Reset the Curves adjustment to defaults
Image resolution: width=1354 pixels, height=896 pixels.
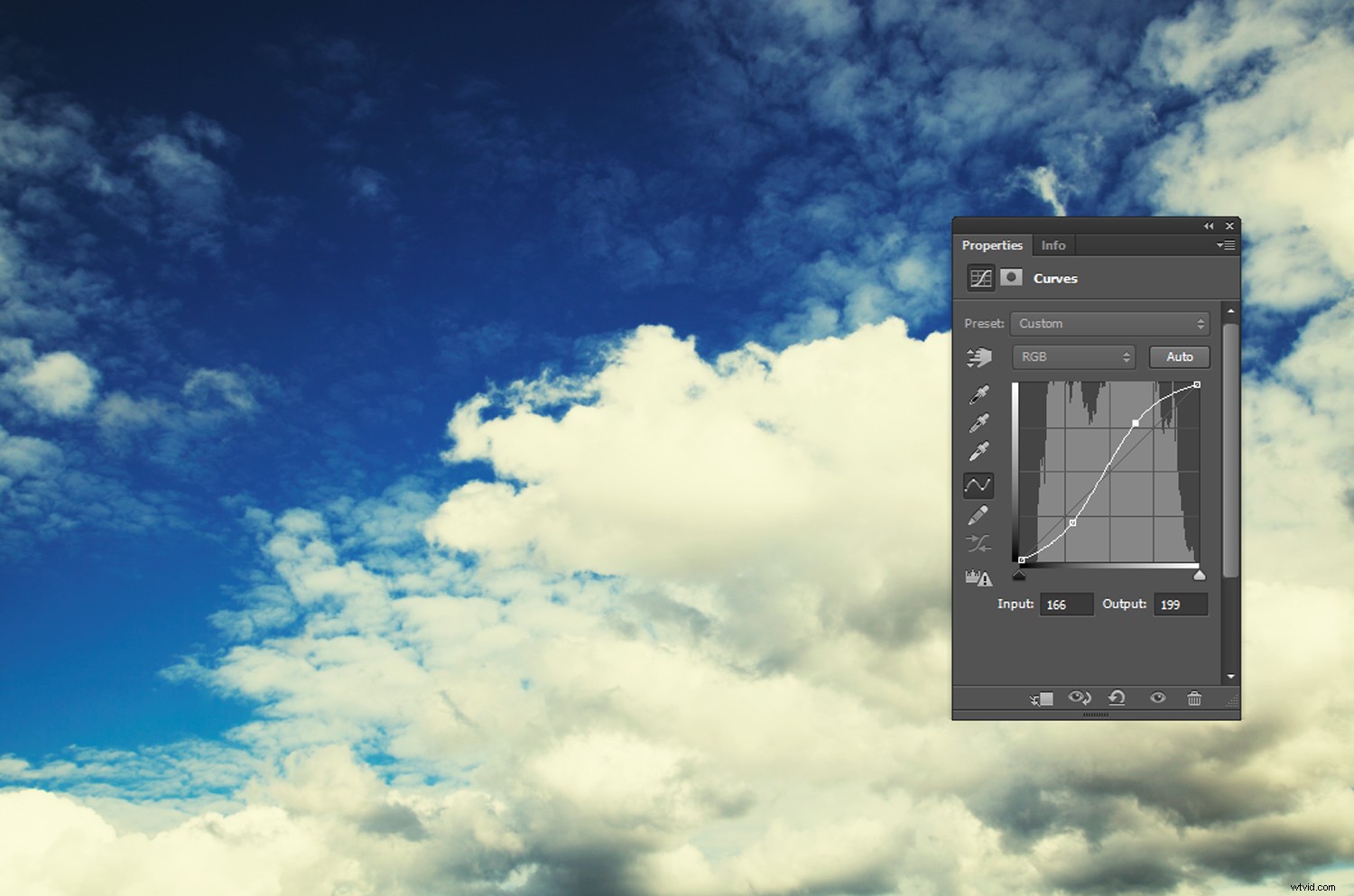click(x=1118, y=697)
